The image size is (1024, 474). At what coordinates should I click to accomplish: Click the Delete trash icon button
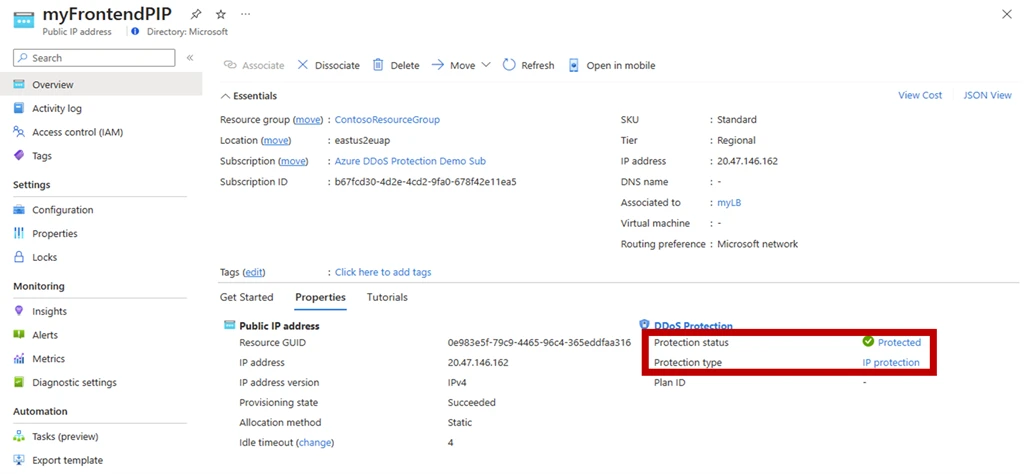pos(396,65)
